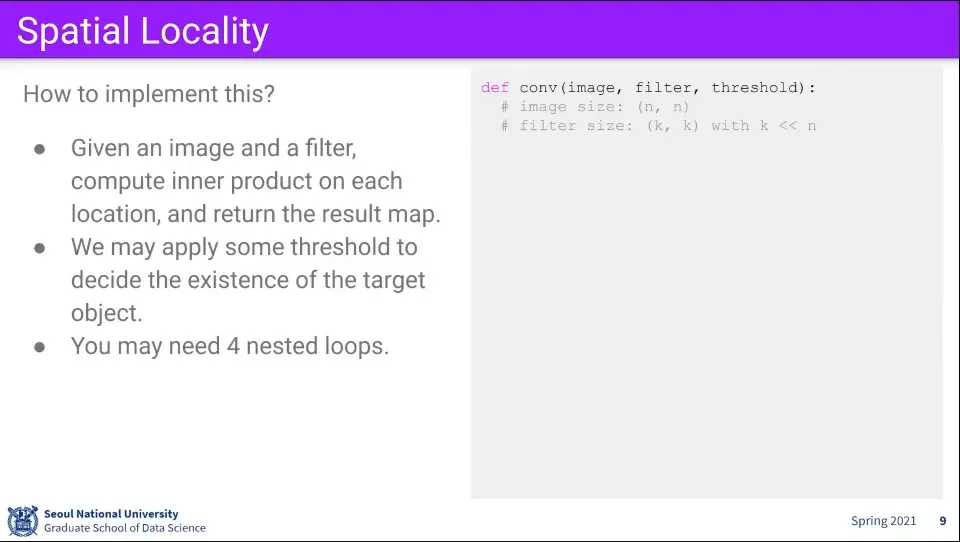This screenshot has height=542, width=960.
Task: Click the 'def' keyword in the code
Action: click(x=495, y=88)
